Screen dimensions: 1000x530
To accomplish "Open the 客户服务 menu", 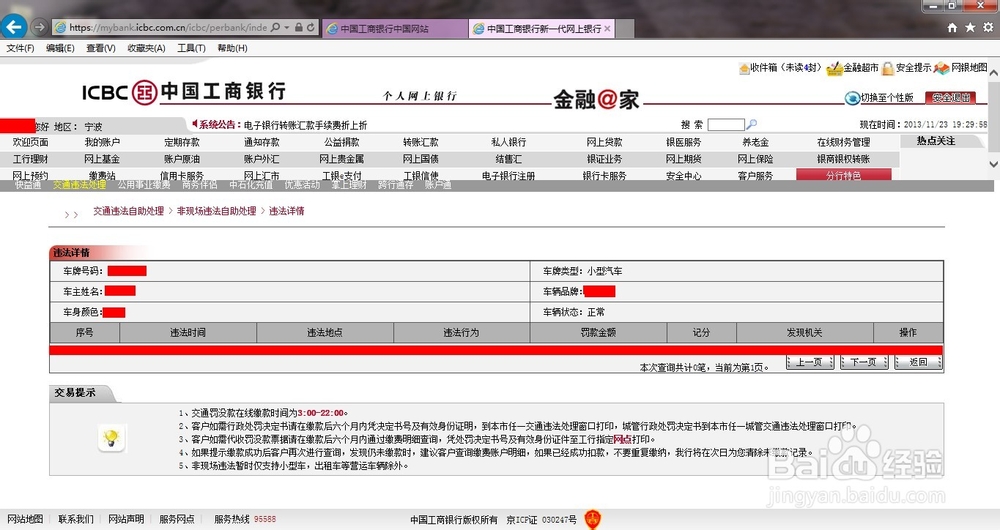I will (x=755, y=175).
